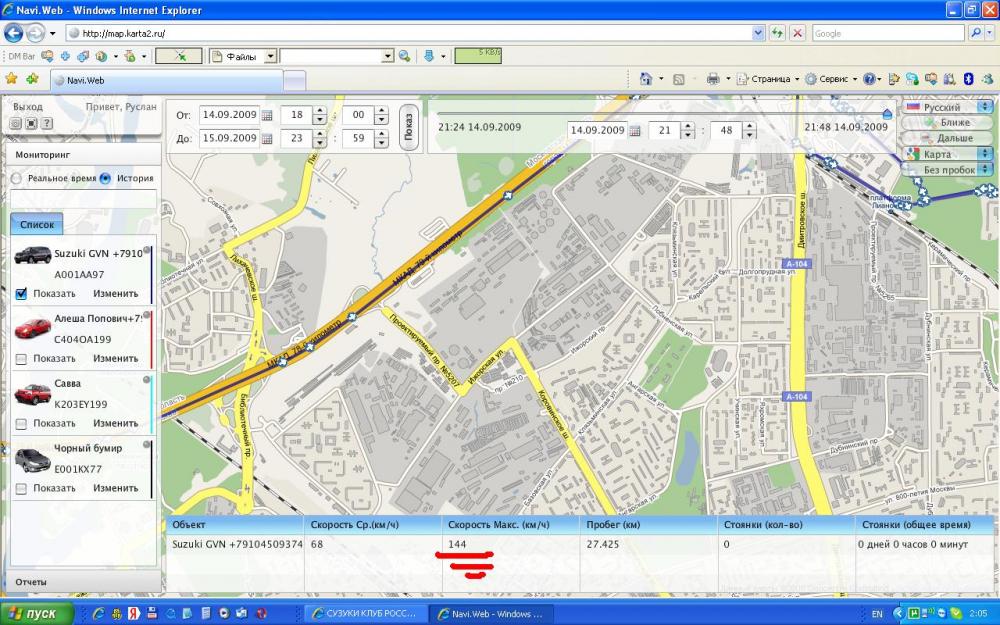1000x625 pixels.
Task: Click the Дальше zoom-out button
Action: point(947,138)
